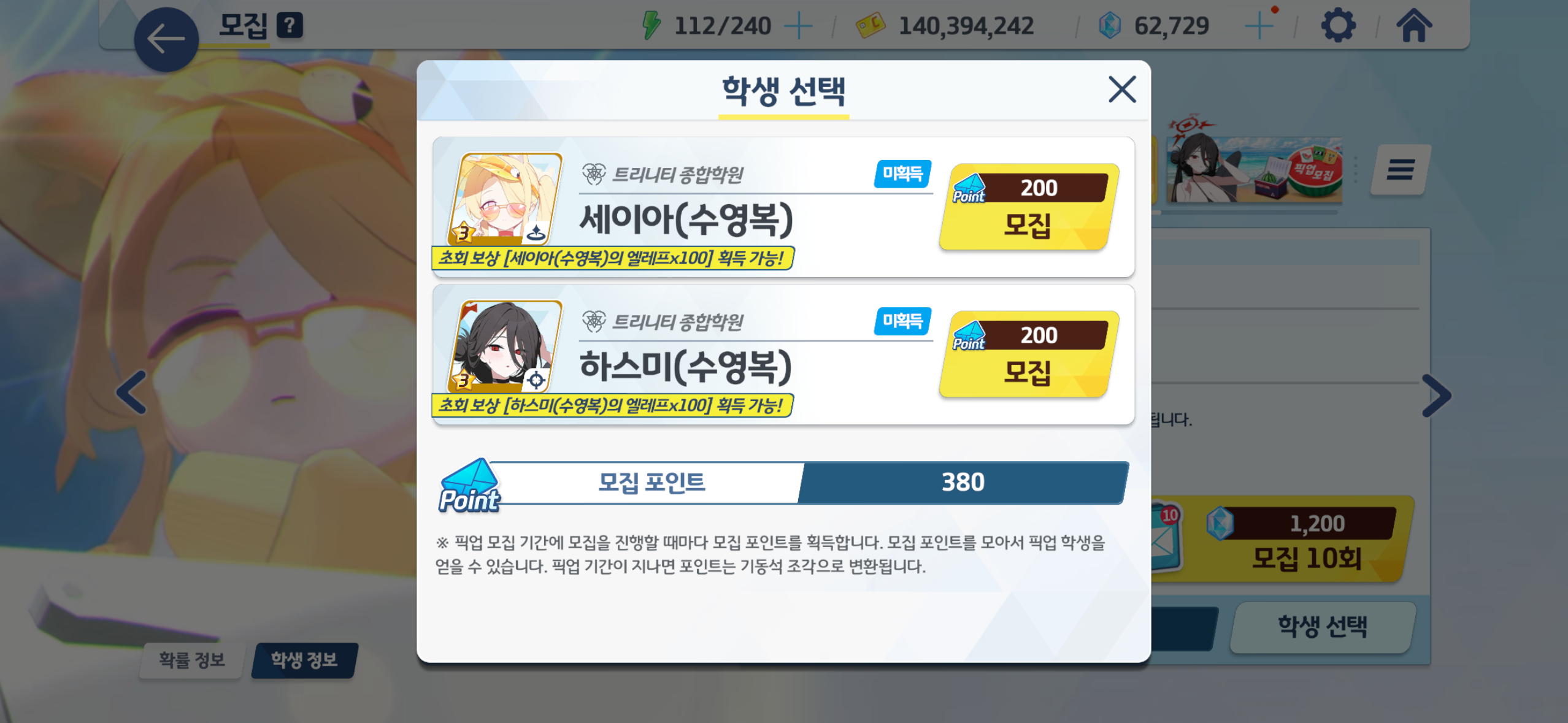Show the next banner with right chevron

point(1436,396)
